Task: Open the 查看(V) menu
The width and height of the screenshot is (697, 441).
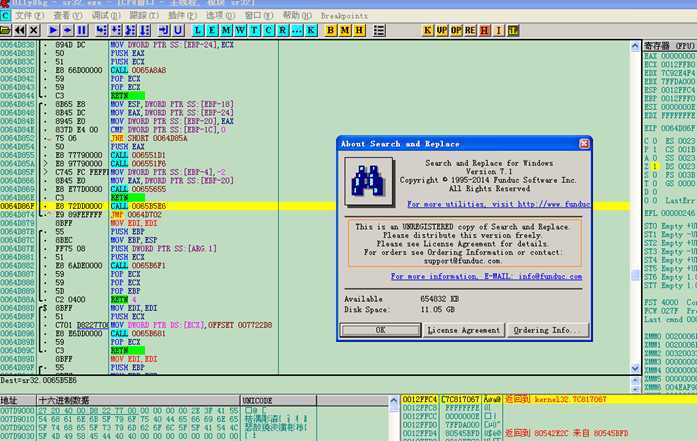Action: tap(68, 16)
